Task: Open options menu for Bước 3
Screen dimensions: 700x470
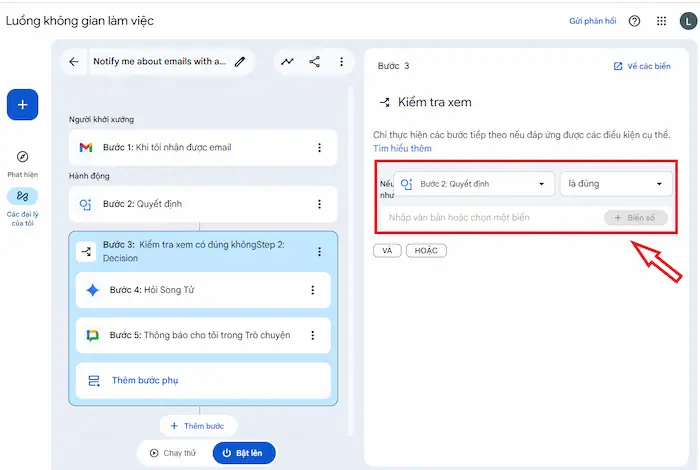Action: coord(319,252)
